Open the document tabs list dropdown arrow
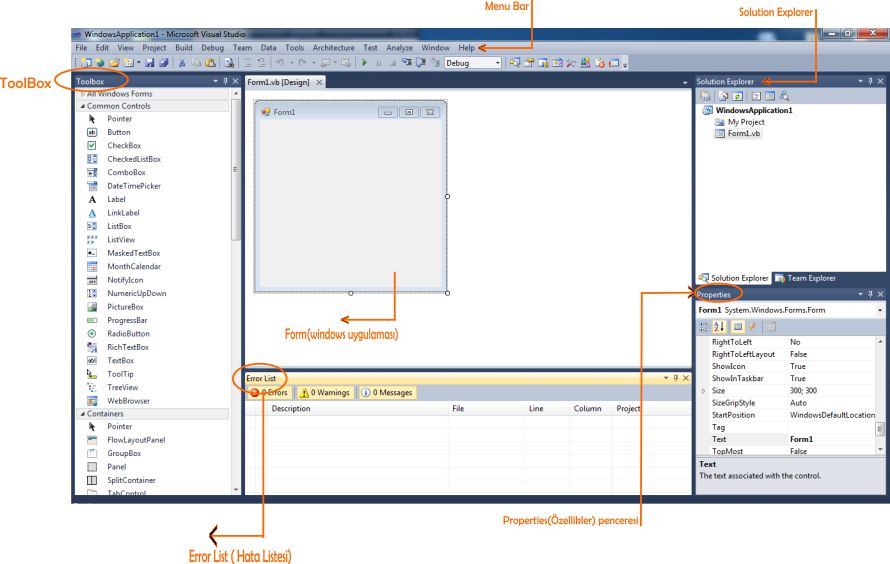The width and height of the screenshot is (890, 564). pos(685,83)
